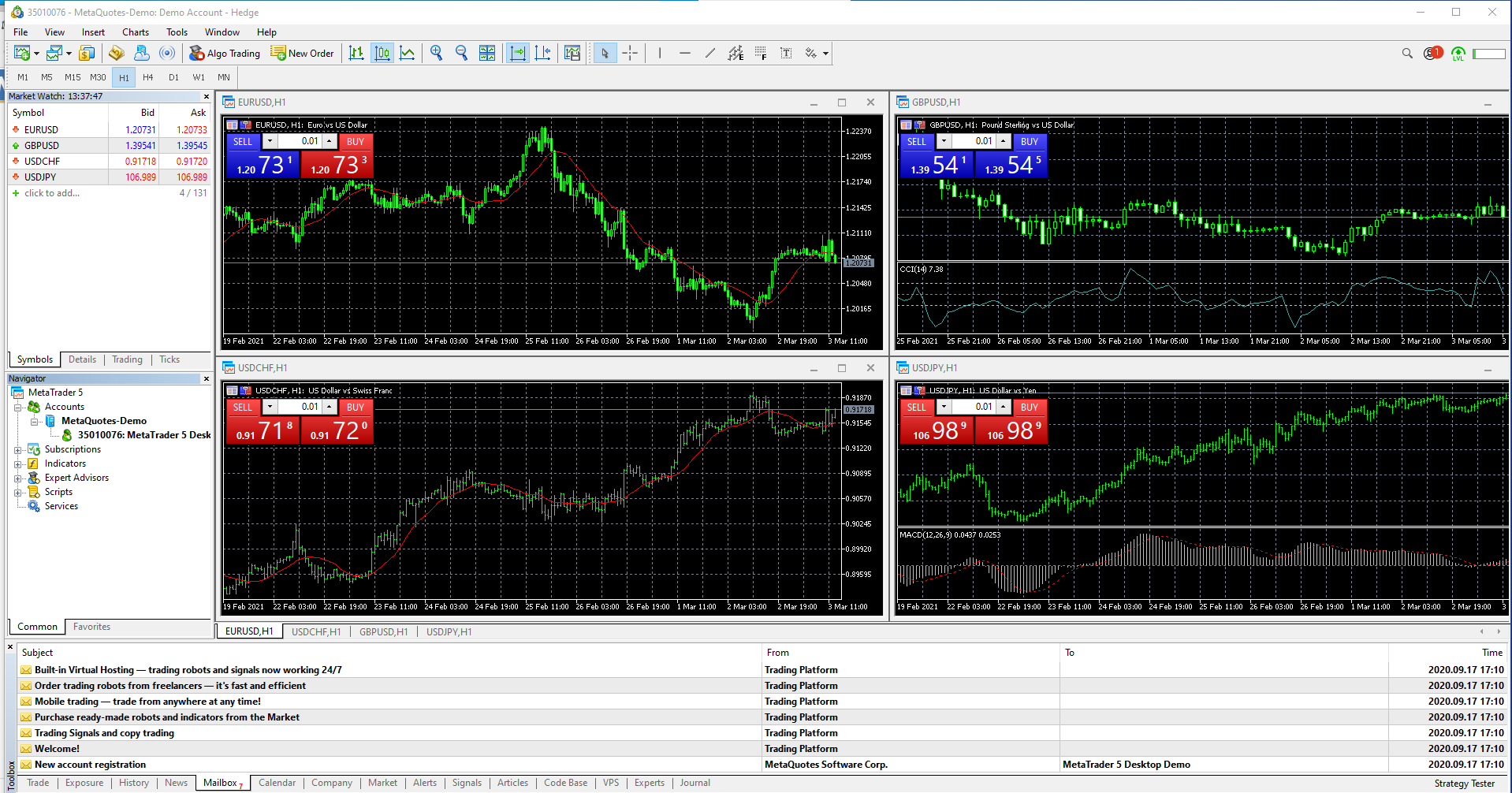The width and height of the screenshot is (1512, 793).
Task: Open the search magnifier icon
Action: click(x=1407, y=53)
